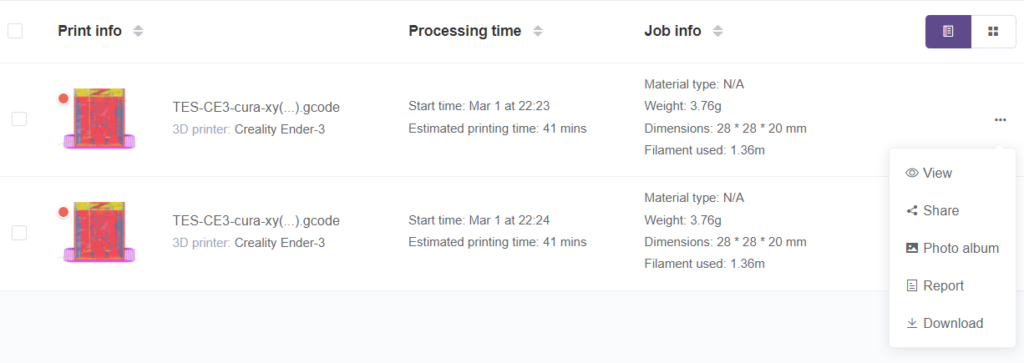Click the eye icon next to View

click(x=912, y=173)
